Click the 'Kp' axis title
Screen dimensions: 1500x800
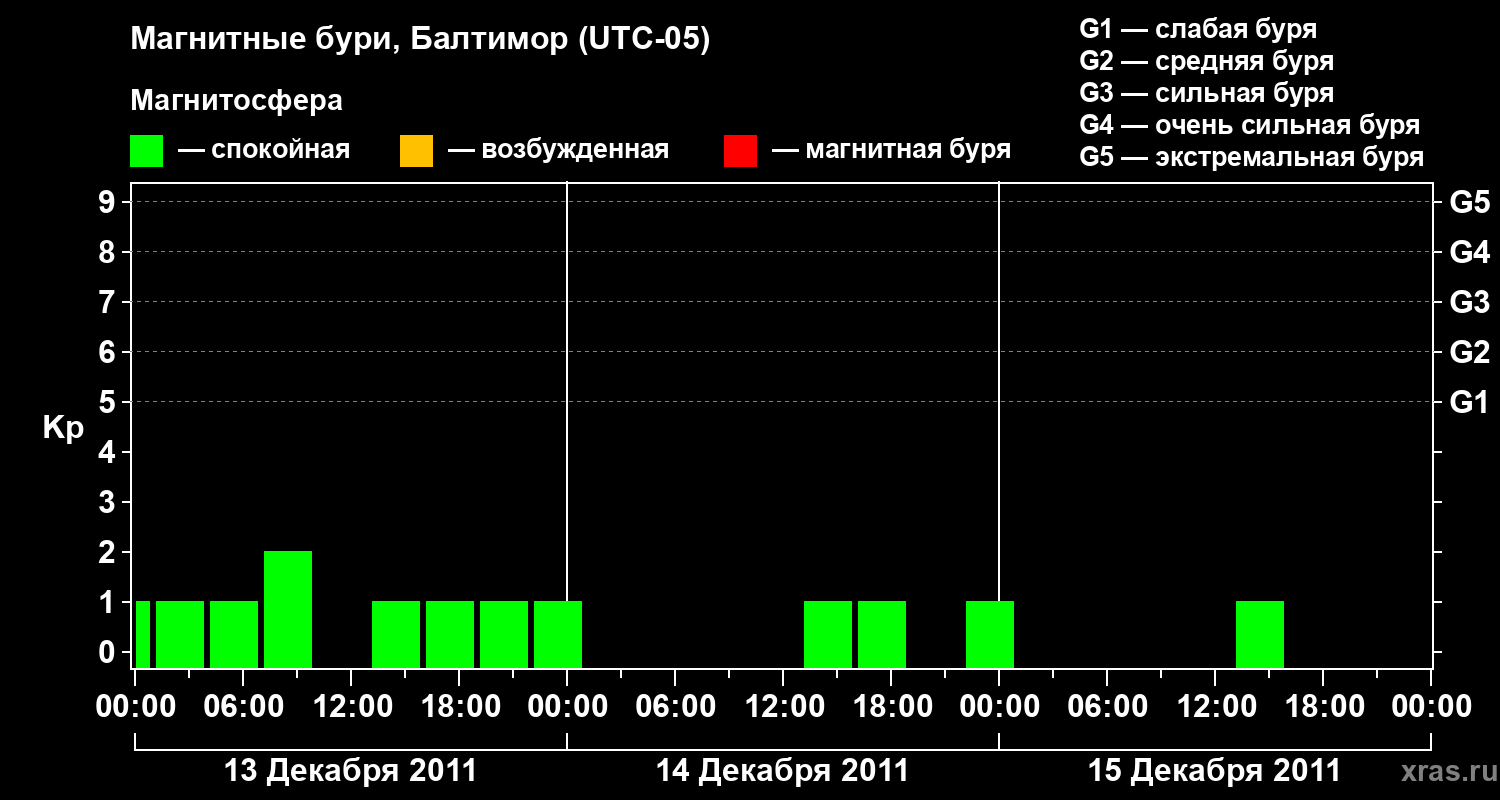(x=63, y=427)
